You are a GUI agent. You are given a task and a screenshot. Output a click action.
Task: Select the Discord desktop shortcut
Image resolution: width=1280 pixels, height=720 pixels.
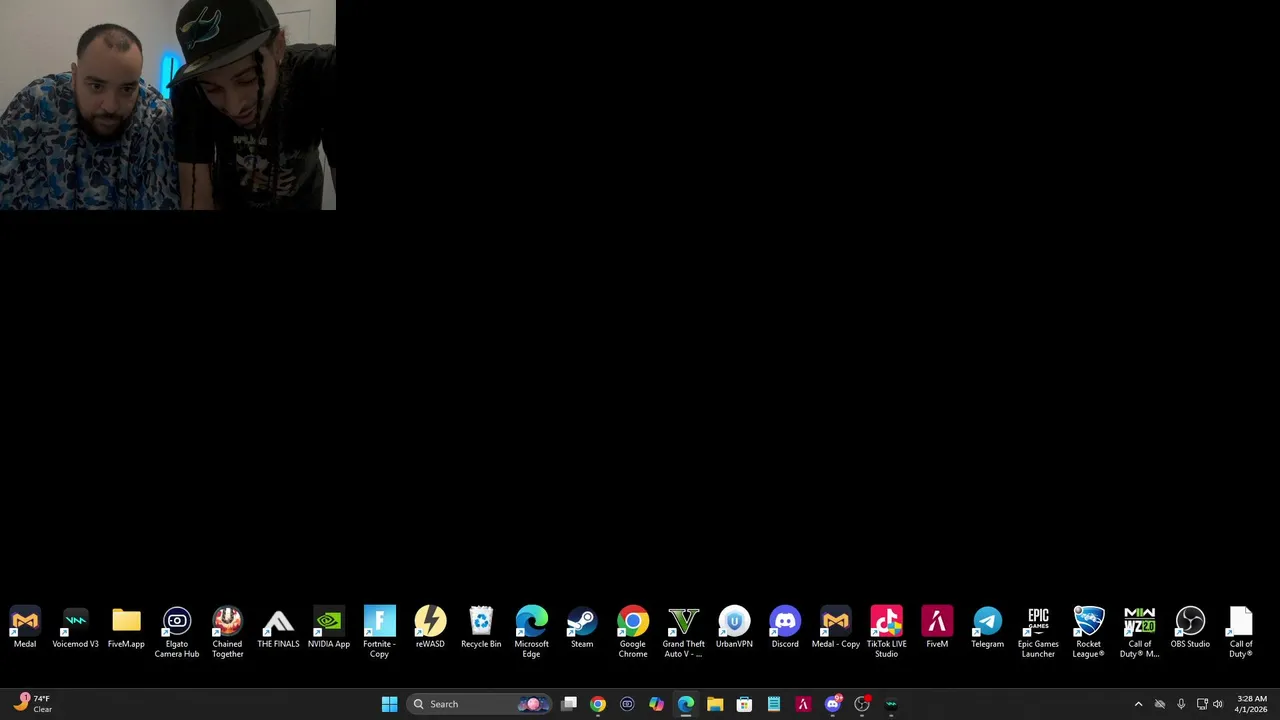(x=785, y=628)
